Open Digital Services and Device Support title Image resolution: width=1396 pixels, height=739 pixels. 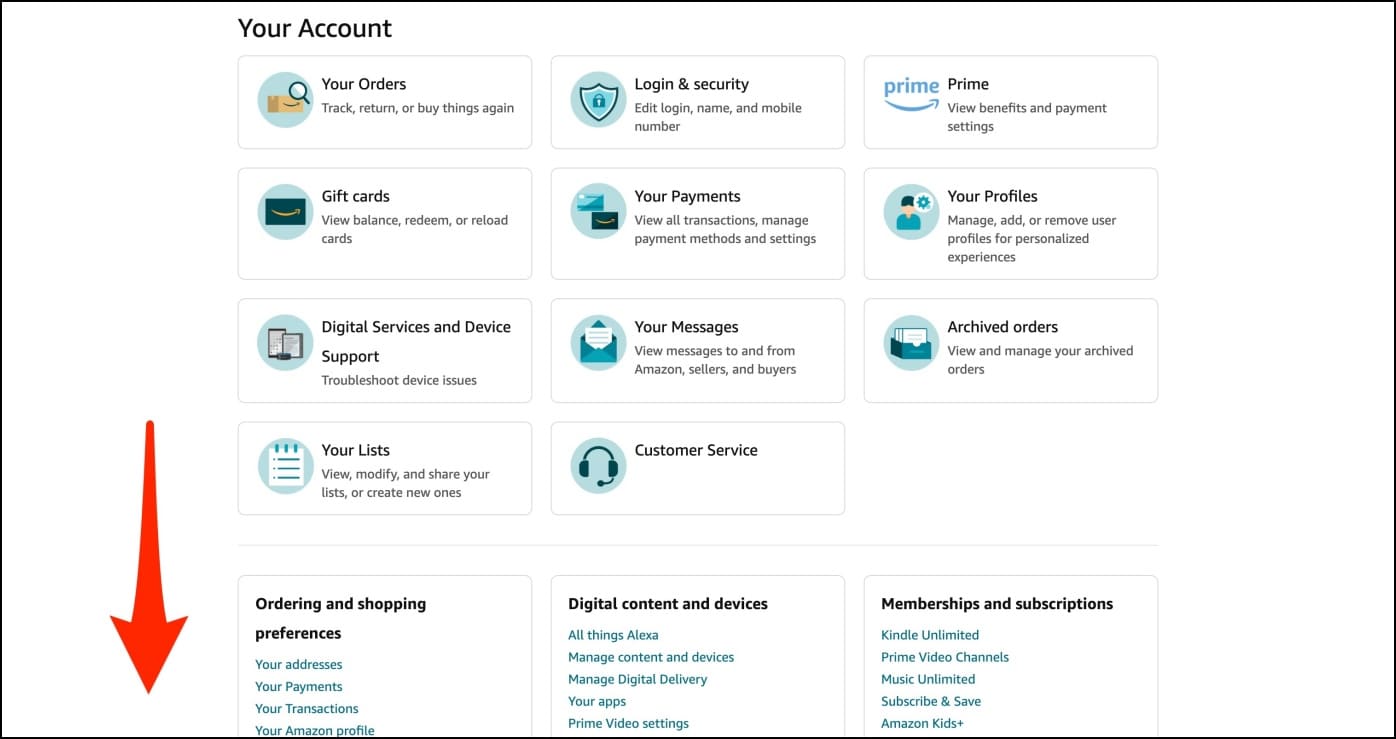[x=416, y=341]
